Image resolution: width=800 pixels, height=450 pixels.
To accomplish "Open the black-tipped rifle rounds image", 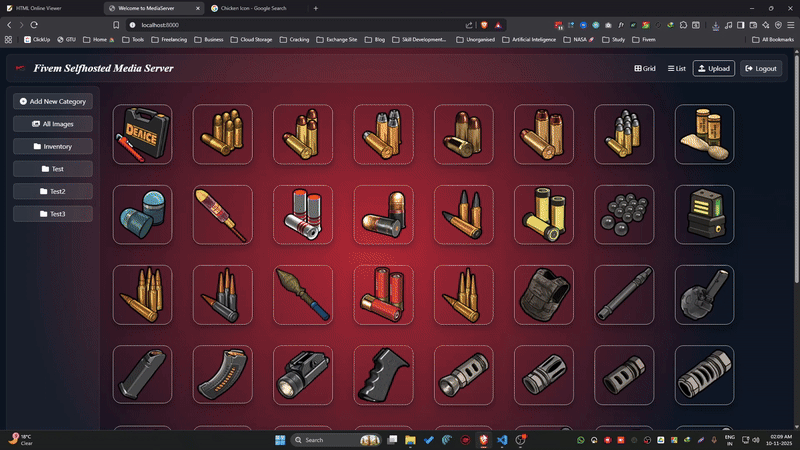I will [464, 214].
